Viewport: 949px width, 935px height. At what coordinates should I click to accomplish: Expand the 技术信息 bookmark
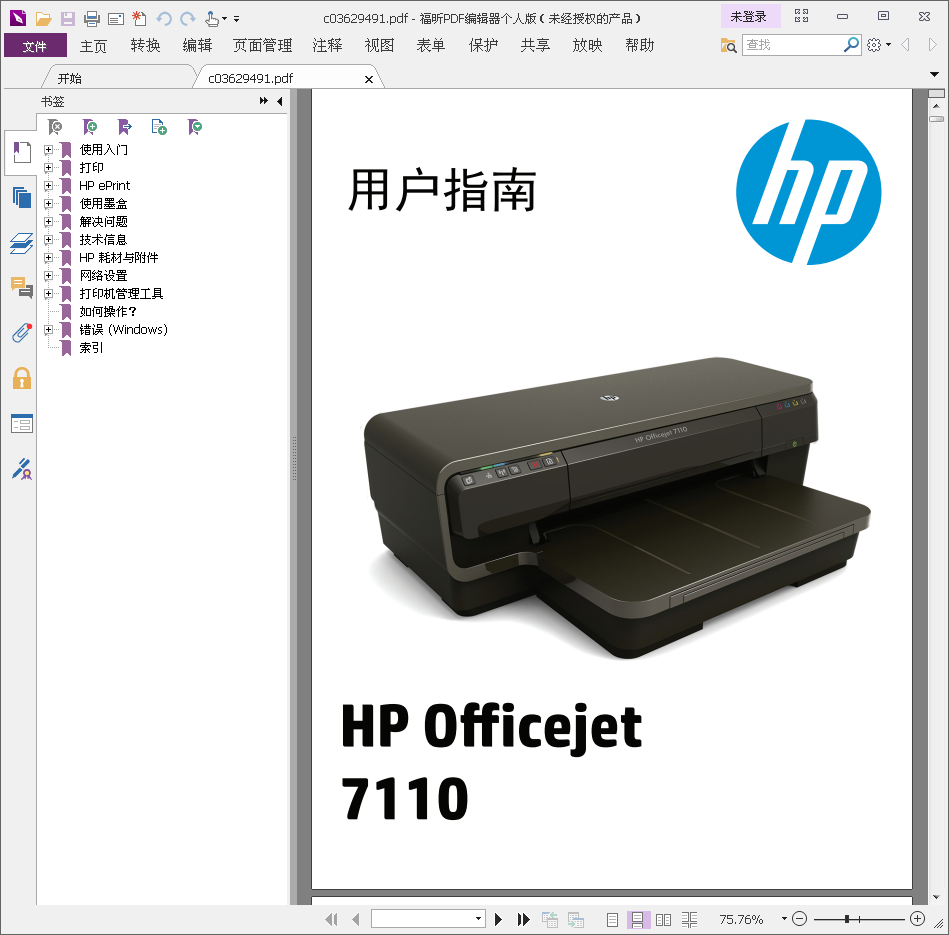[48, 240]
